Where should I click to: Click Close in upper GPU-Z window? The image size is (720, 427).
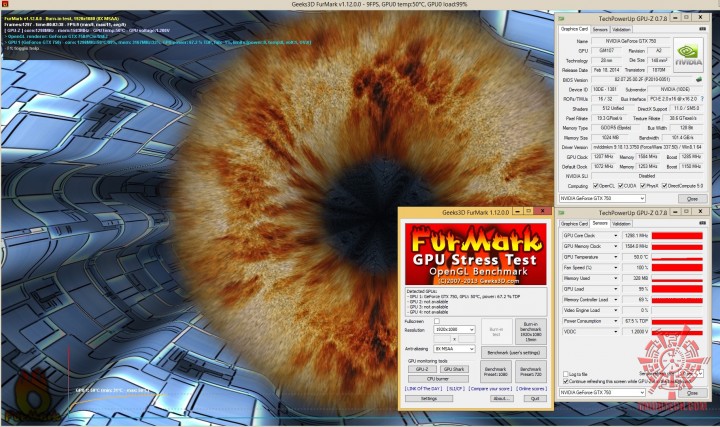pos(692,199)
